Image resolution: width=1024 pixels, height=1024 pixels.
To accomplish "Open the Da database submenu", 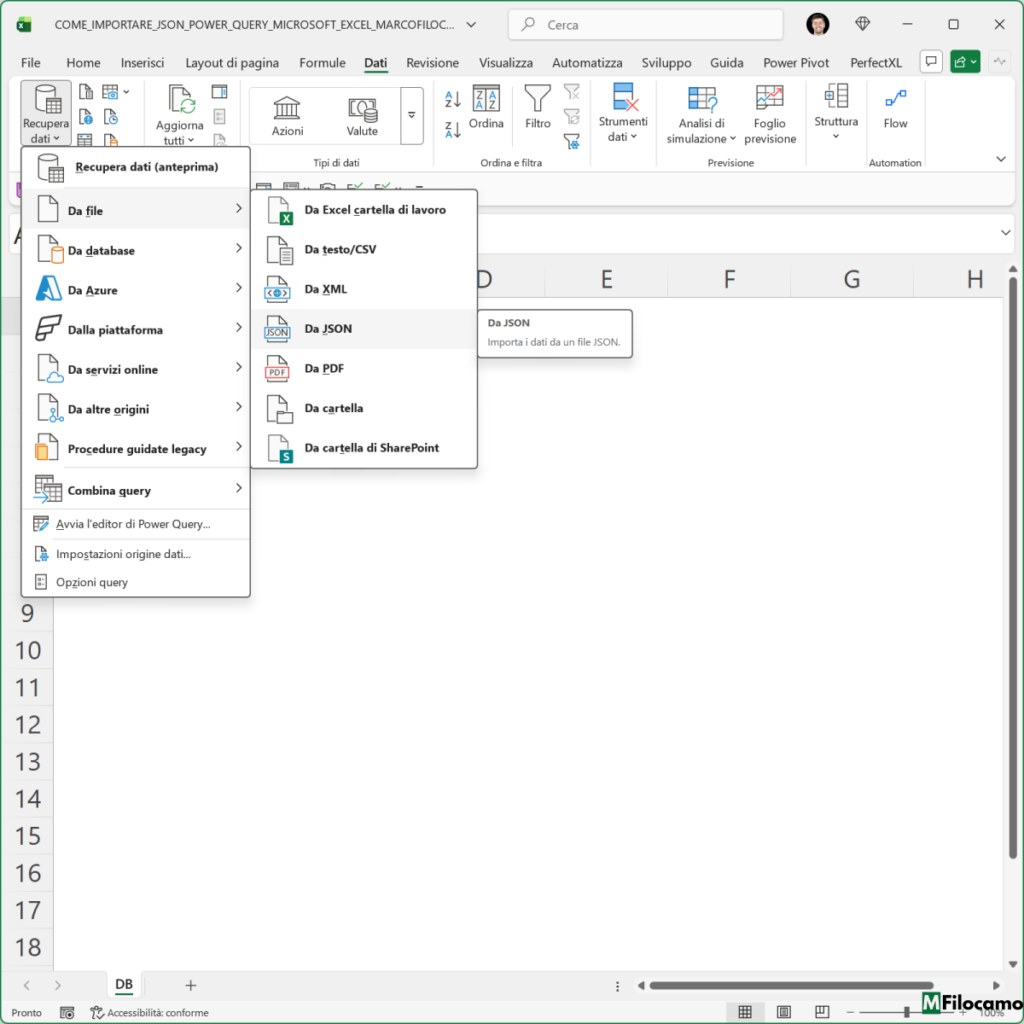I will (x=136, y=249).
